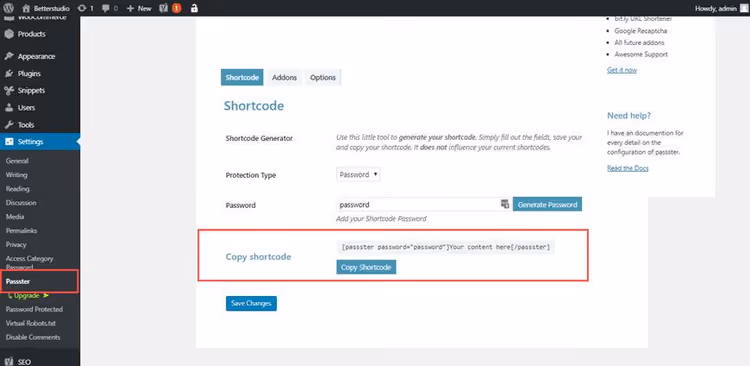Click the orange notification badge
750x366 pixels.
(176, 8)
